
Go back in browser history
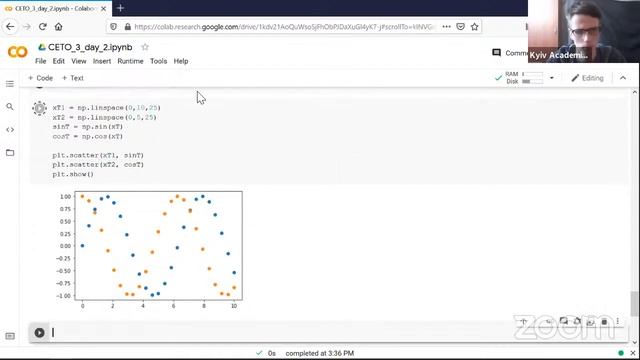(10, 27)
